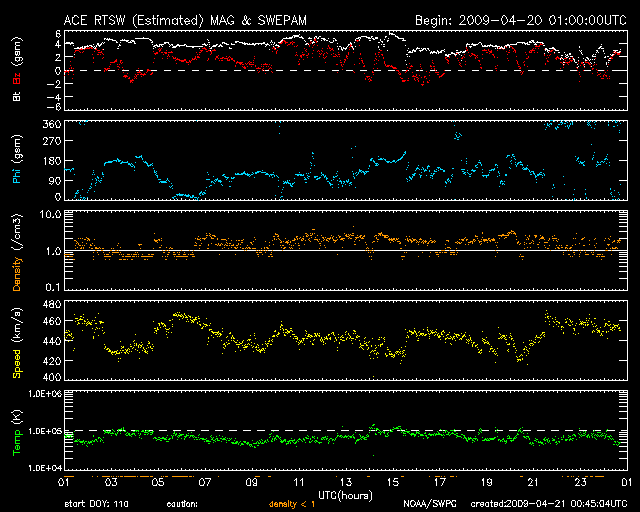The width and height of the screenshot is (640, 512).
Task: Click the '-6' tick label on the Bt Bz axis
Action: [54, 107]
